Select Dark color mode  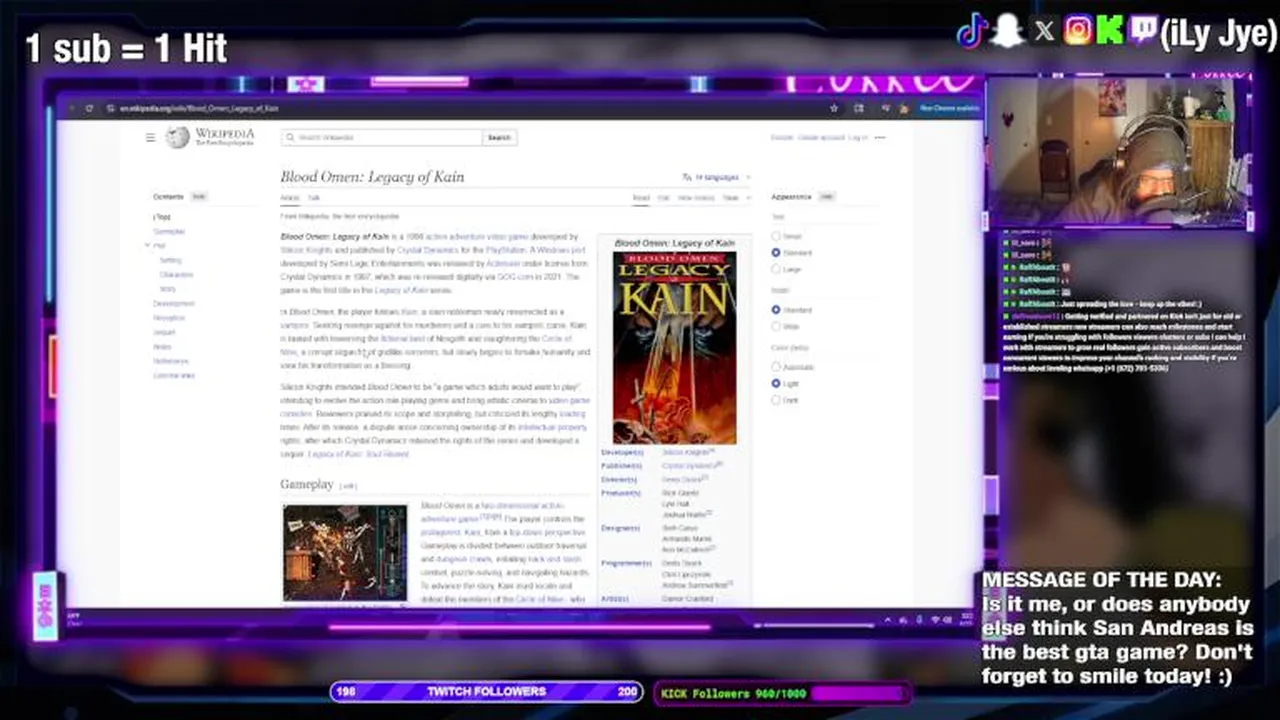pos(776,400)
